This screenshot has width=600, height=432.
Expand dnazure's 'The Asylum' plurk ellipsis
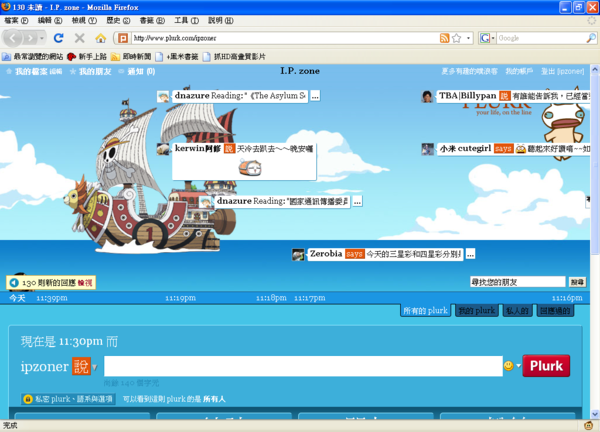(x=315, y=96)
